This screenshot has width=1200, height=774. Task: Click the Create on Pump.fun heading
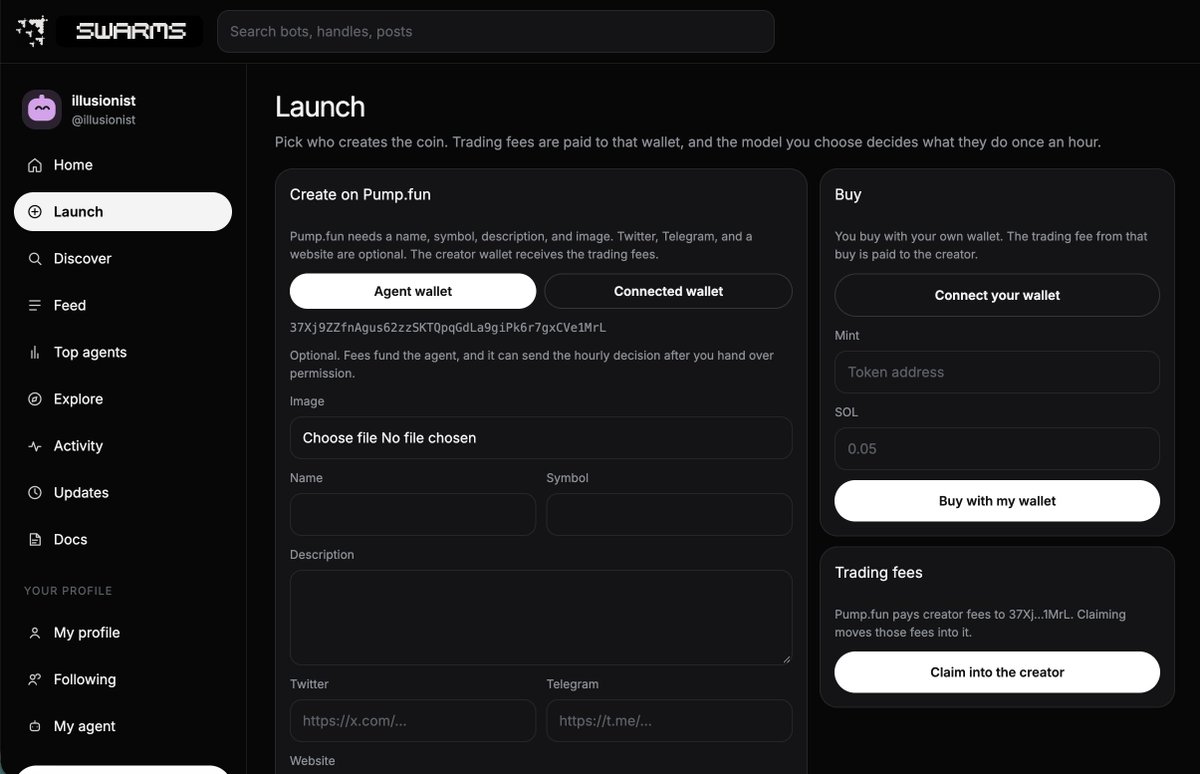pos(360,195)
